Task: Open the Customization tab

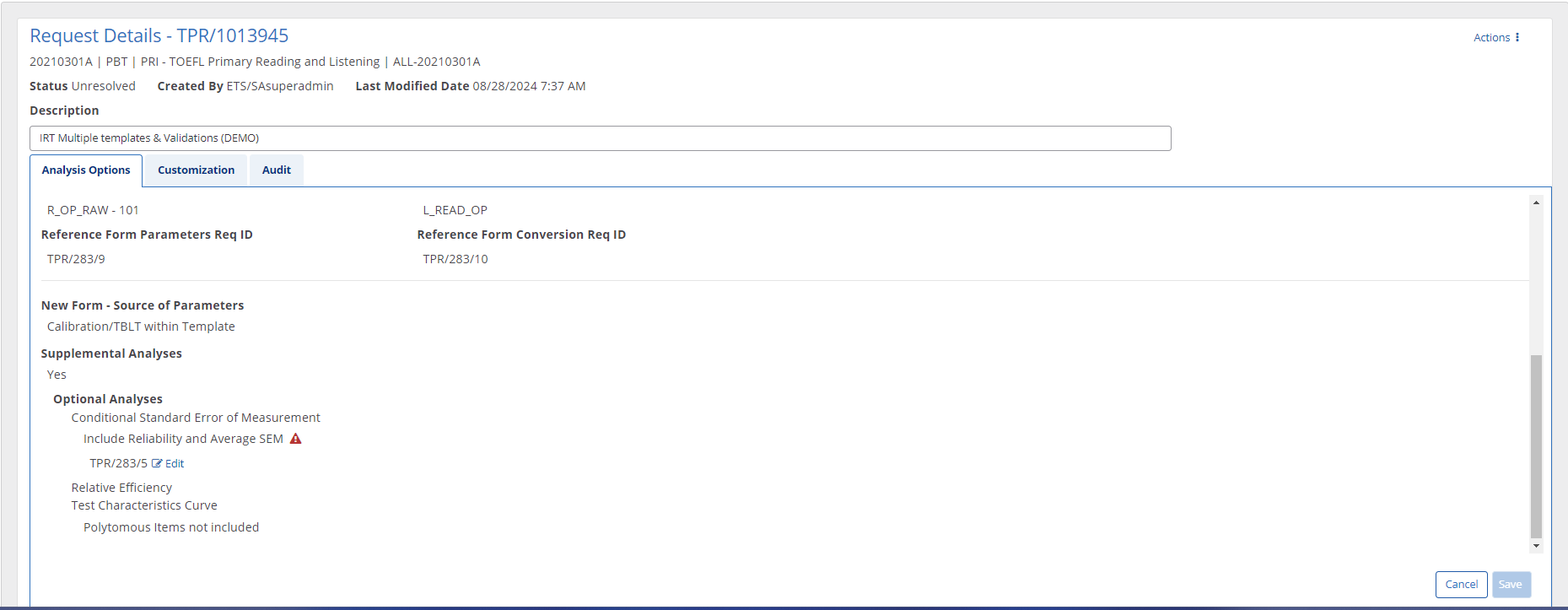Action: coord(196,170)
